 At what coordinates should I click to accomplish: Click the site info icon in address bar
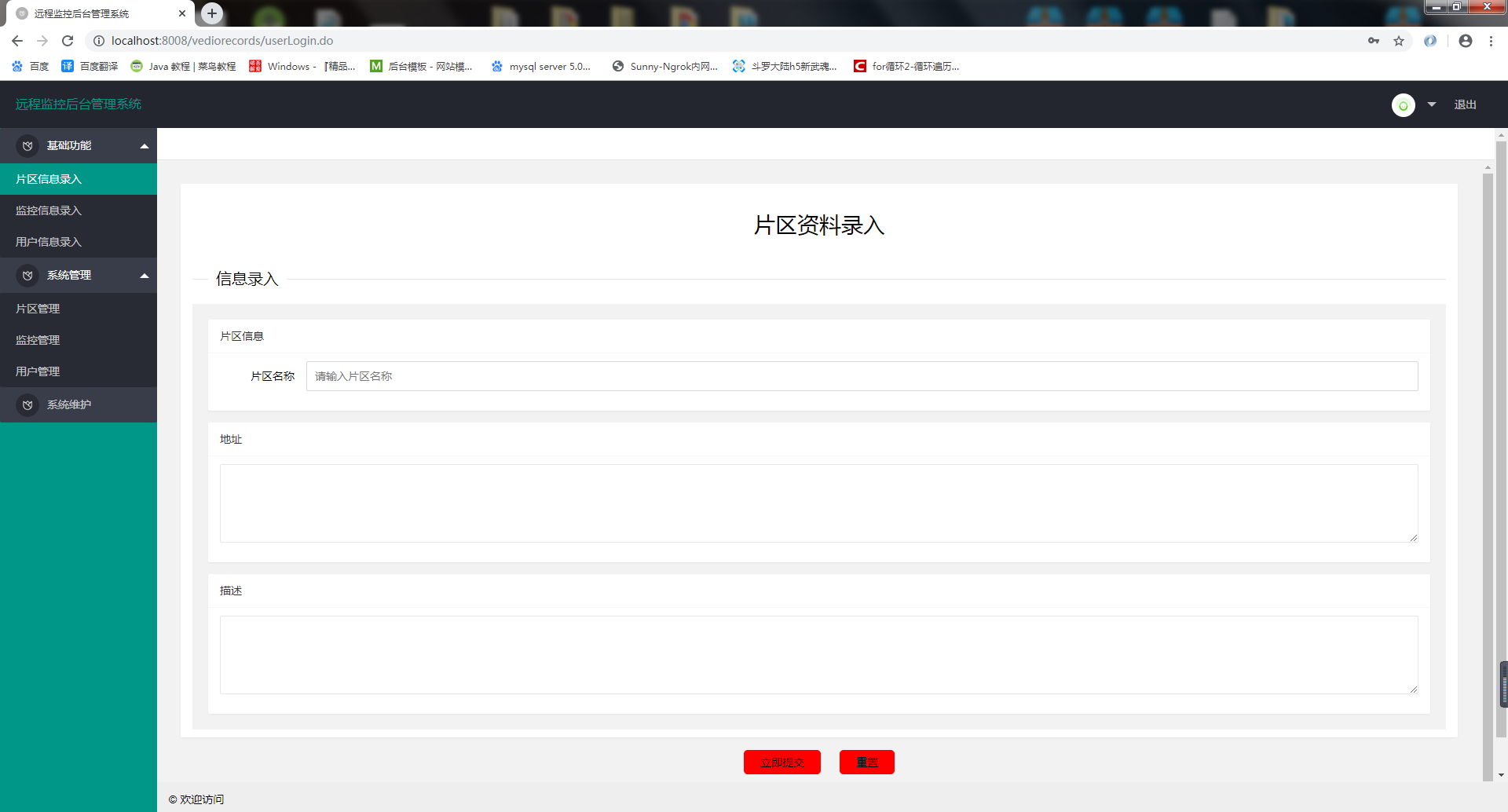tap(99, 41)
